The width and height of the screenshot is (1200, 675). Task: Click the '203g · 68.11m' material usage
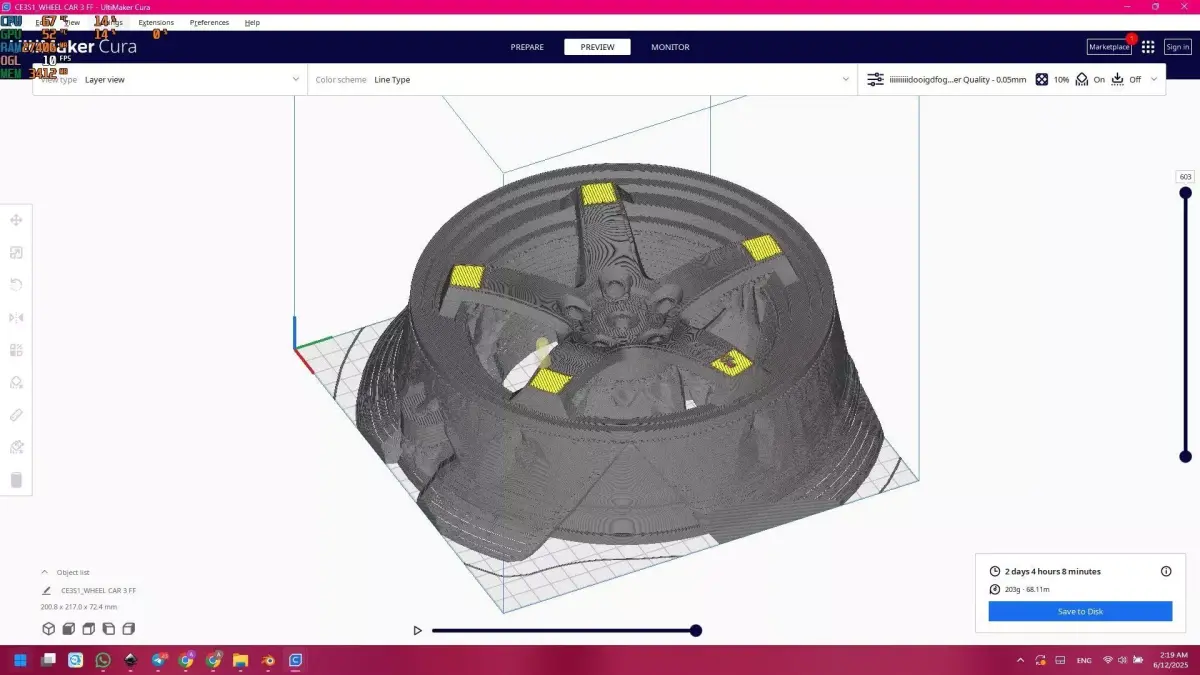[x=1027, y=589]
